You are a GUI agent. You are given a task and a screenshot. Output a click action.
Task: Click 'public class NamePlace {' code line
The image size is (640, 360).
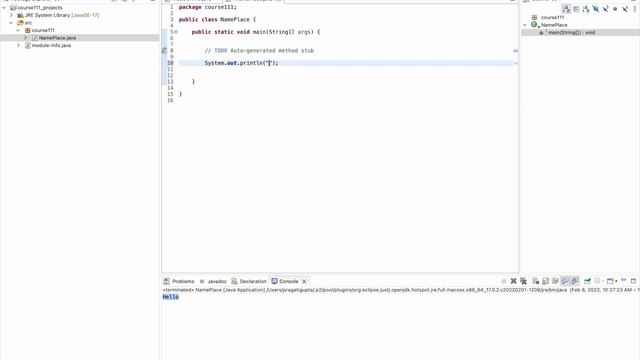click(x=217, y=19)
